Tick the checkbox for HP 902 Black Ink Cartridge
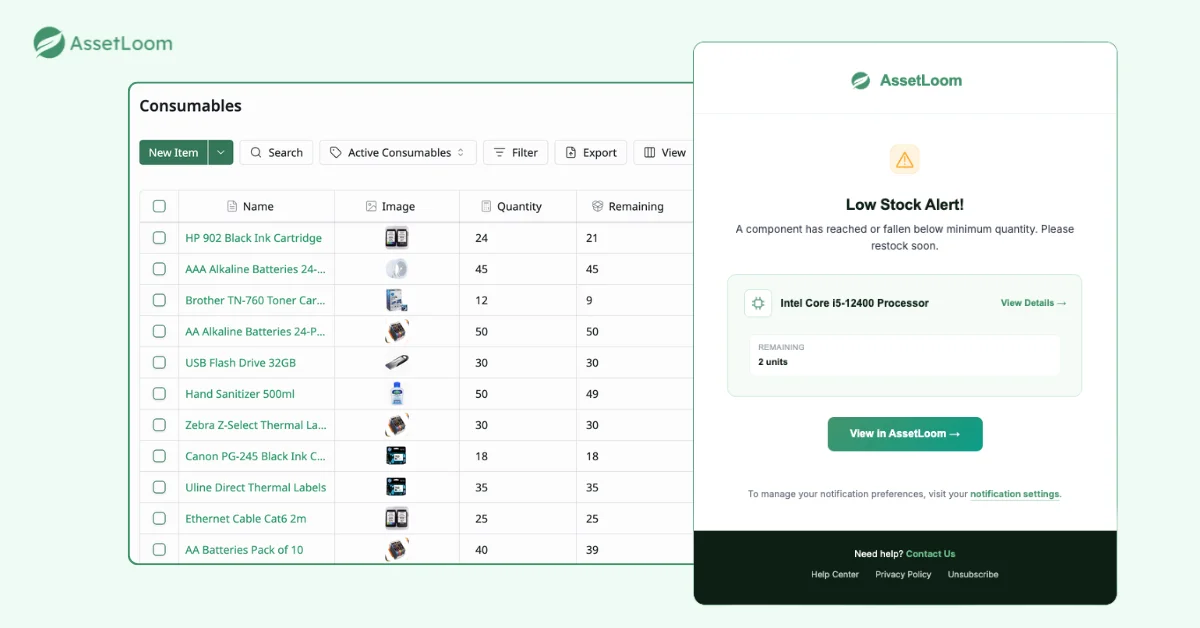 [159, 238]
